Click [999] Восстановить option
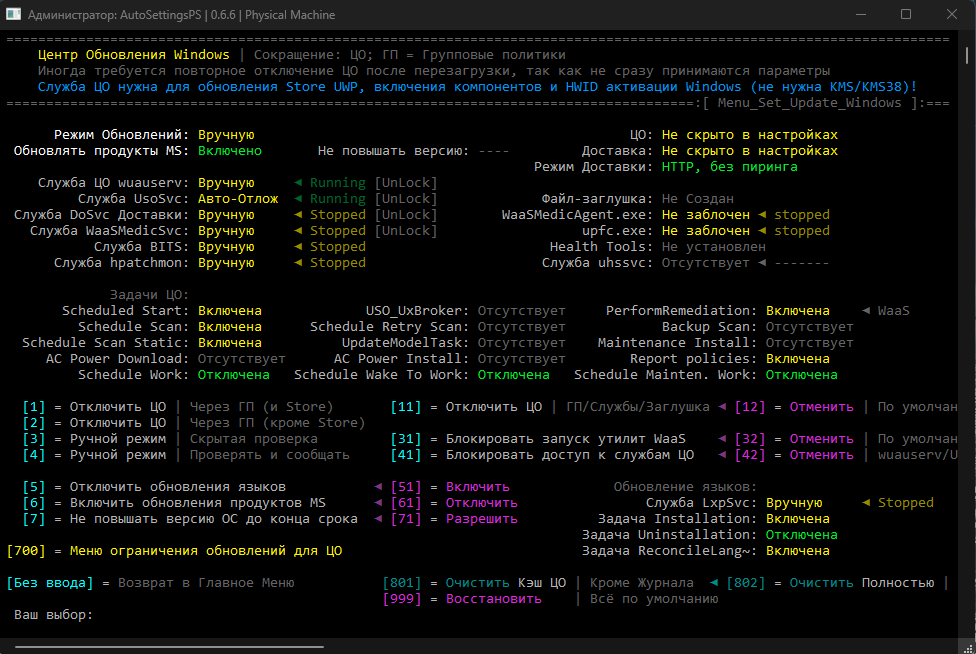The height and width of the screenshot is (654, 976). coord(460,599)
